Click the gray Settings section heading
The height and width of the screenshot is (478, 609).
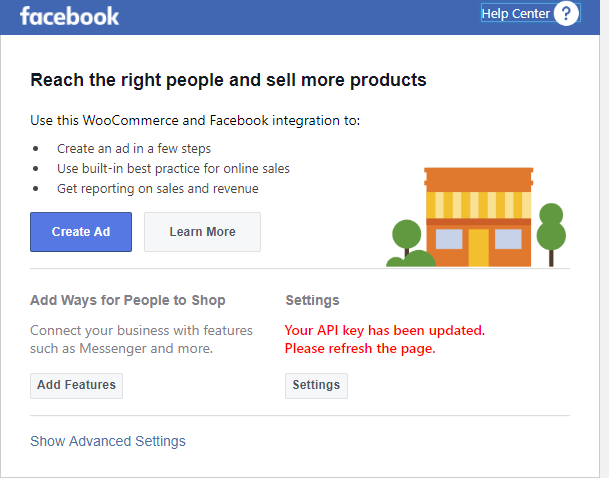pos(313,300)
